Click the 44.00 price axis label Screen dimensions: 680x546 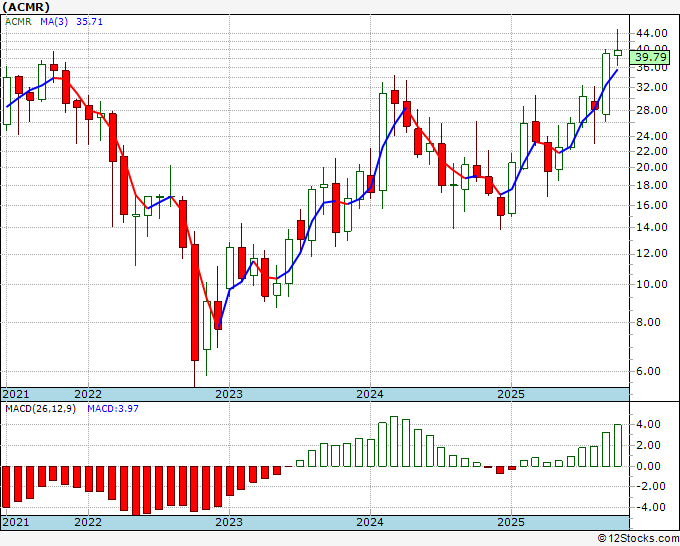[651, 33]
